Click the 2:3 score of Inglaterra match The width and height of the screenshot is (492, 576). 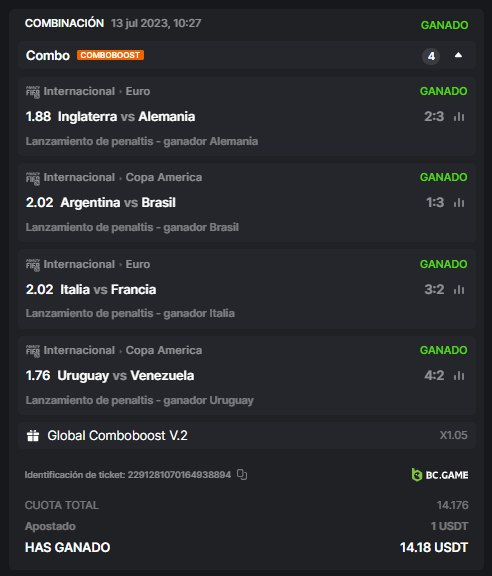(434, 117)
